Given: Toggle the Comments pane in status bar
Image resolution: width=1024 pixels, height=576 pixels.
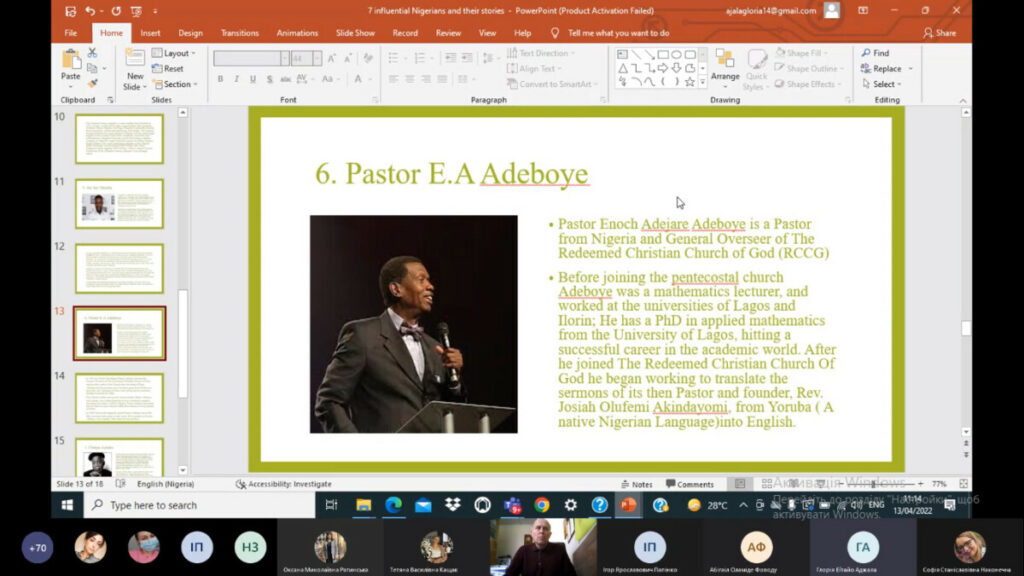Looking at the screenshot, I should pyautogui.click(x=689, y=484).
